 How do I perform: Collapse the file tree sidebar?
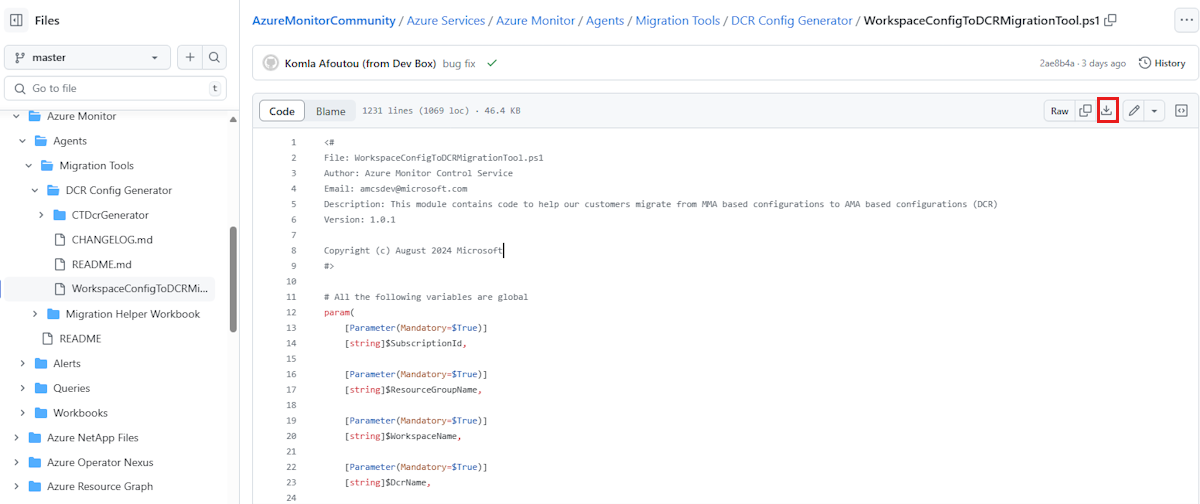(x=16, y=20)
